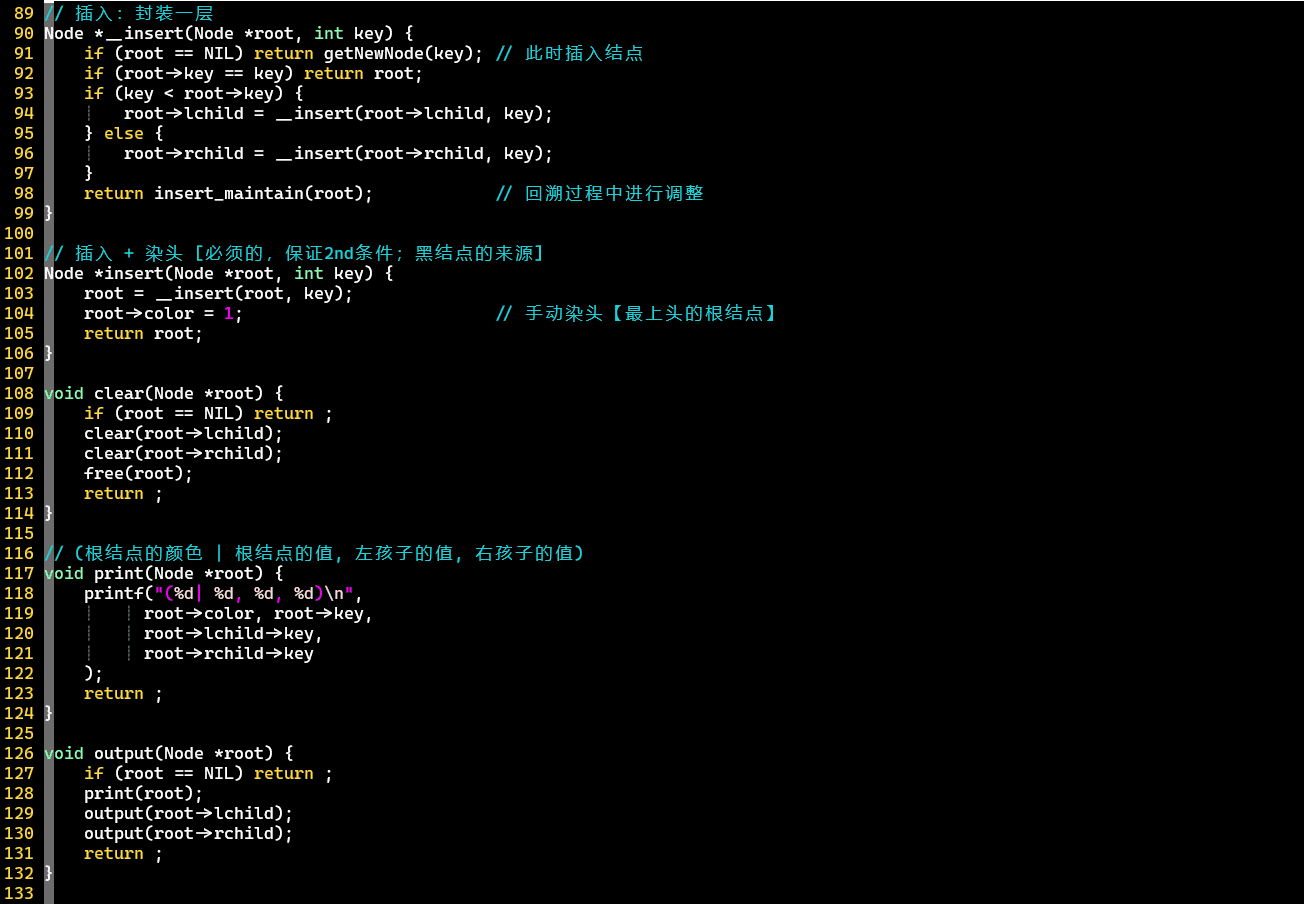
Task: Click 'return root;' on line 92
Action: [x=364, y=73]
